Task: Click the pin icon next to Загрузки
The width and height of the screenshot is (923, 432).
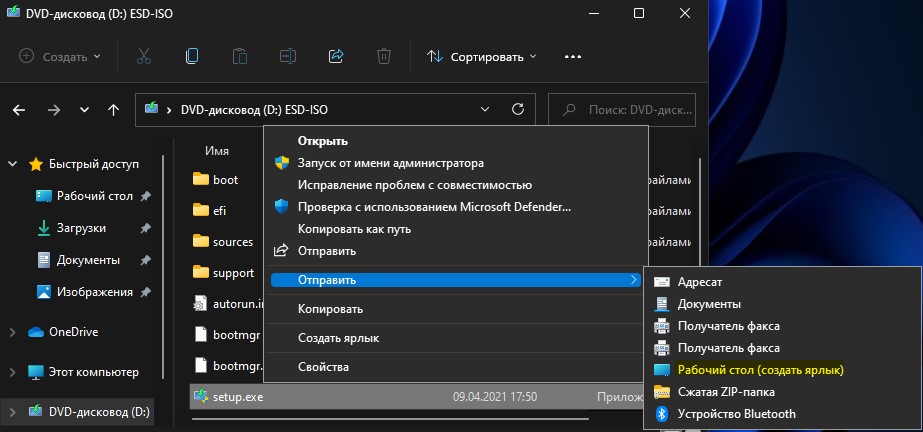Action: click(x=145, y=228)
